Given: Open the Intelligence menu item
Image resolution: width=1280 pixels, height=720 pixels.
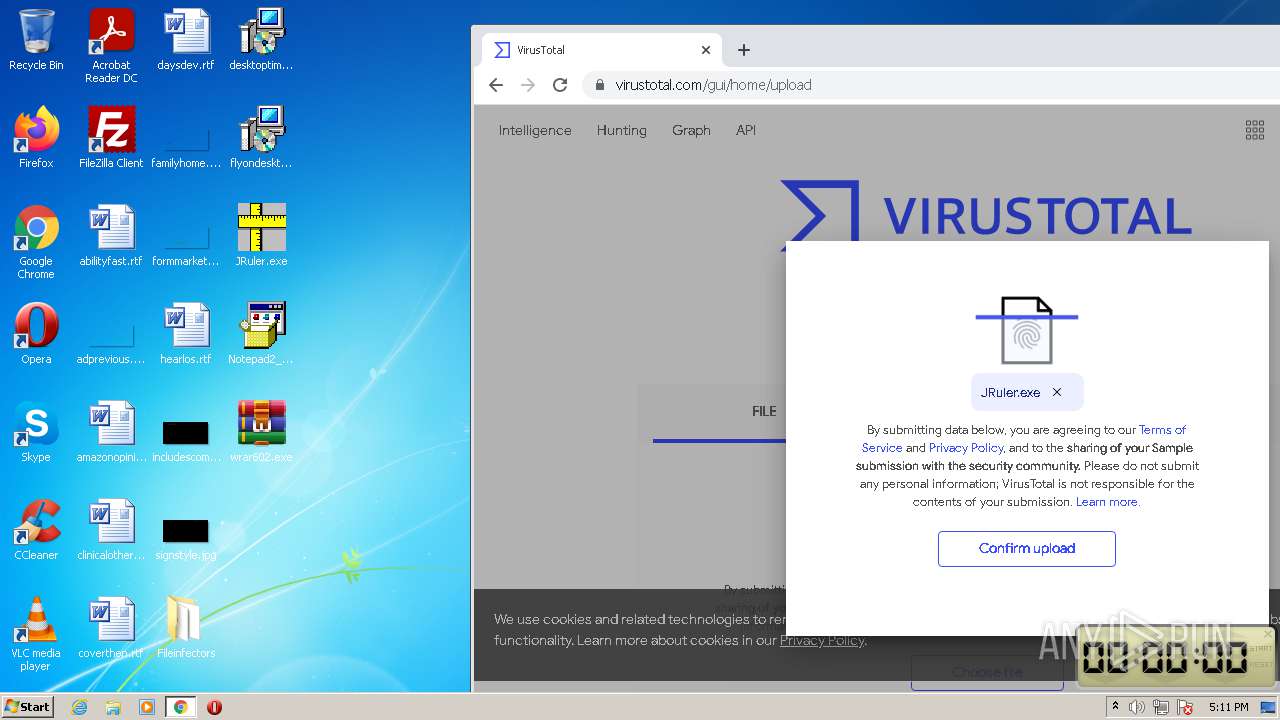Looking at the screenshot, I should coord(535,130).
